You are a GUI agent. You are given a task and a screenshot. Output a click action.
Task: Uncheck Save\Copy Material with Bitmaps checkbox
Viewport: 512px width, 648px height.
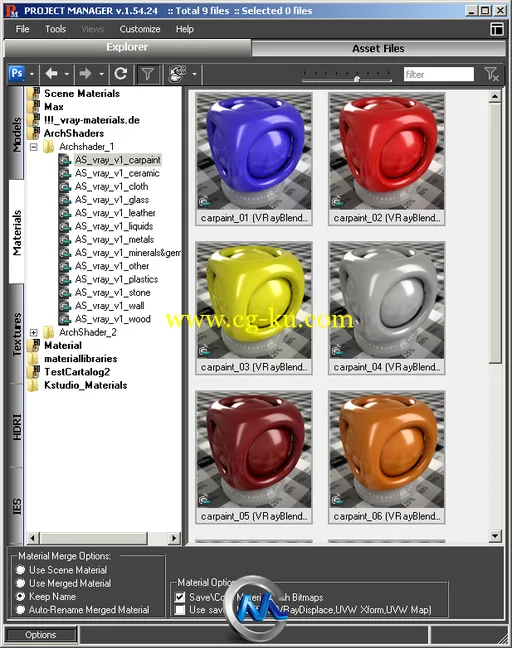pyautogui.click(x=180, y=597)
